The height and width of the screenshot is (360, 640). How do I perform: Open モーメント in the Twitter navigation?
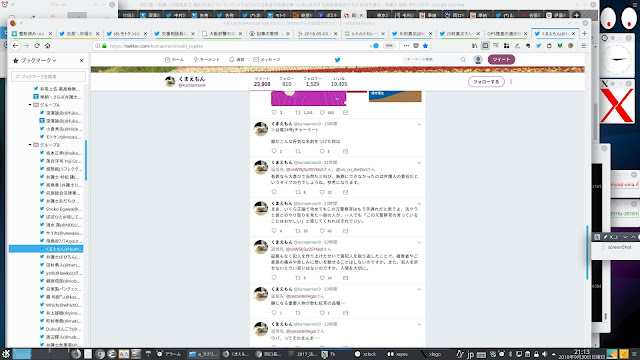(207, 60)
